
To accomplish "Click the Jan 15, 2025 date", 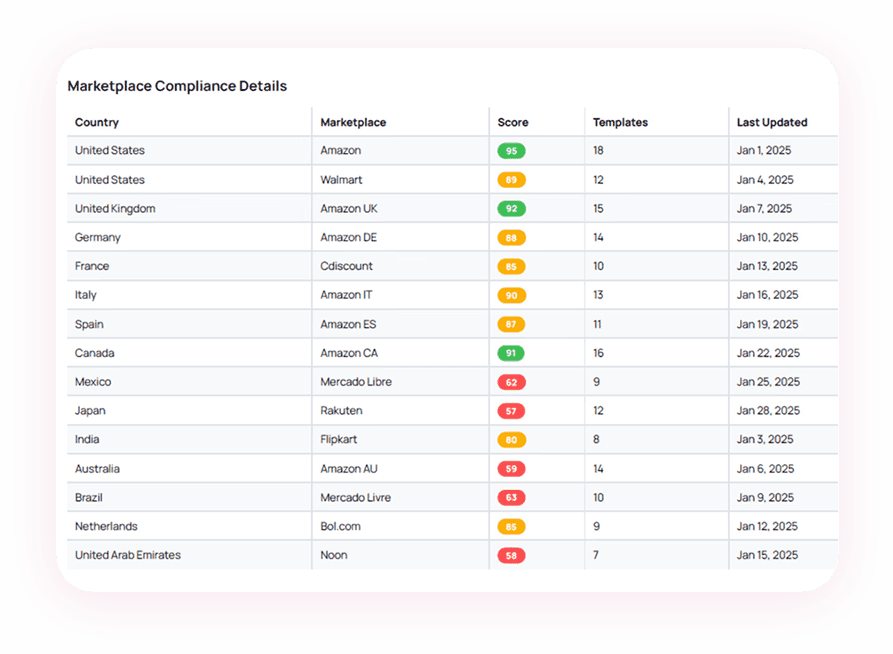I will pos(767,555).
